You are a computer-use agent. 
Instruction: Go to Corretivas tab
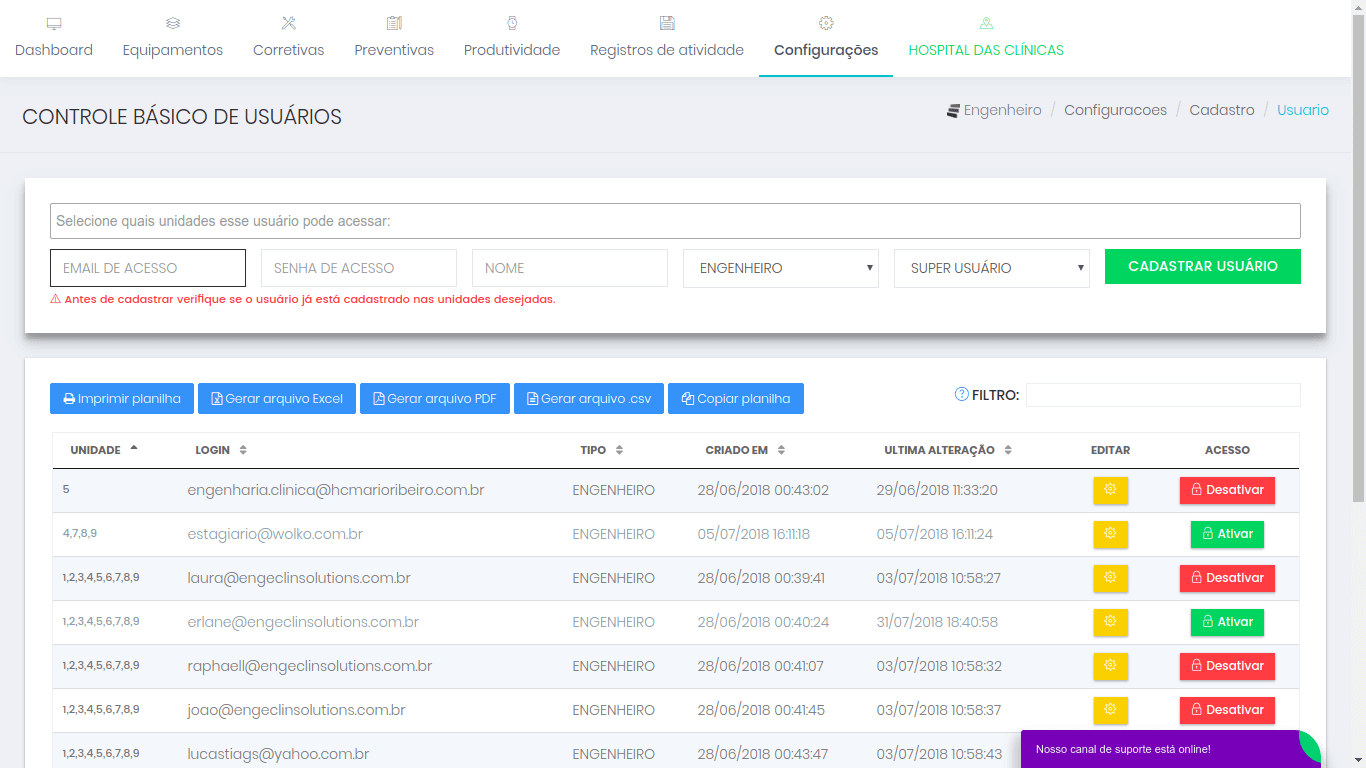pos(288,38)
